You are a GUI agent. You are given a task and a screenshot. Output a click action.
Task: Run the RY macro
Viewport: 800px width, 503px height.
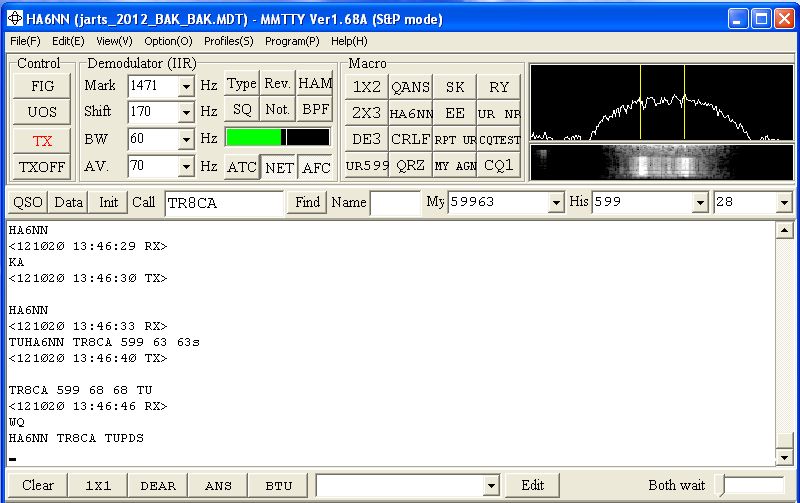pos(498,87)
